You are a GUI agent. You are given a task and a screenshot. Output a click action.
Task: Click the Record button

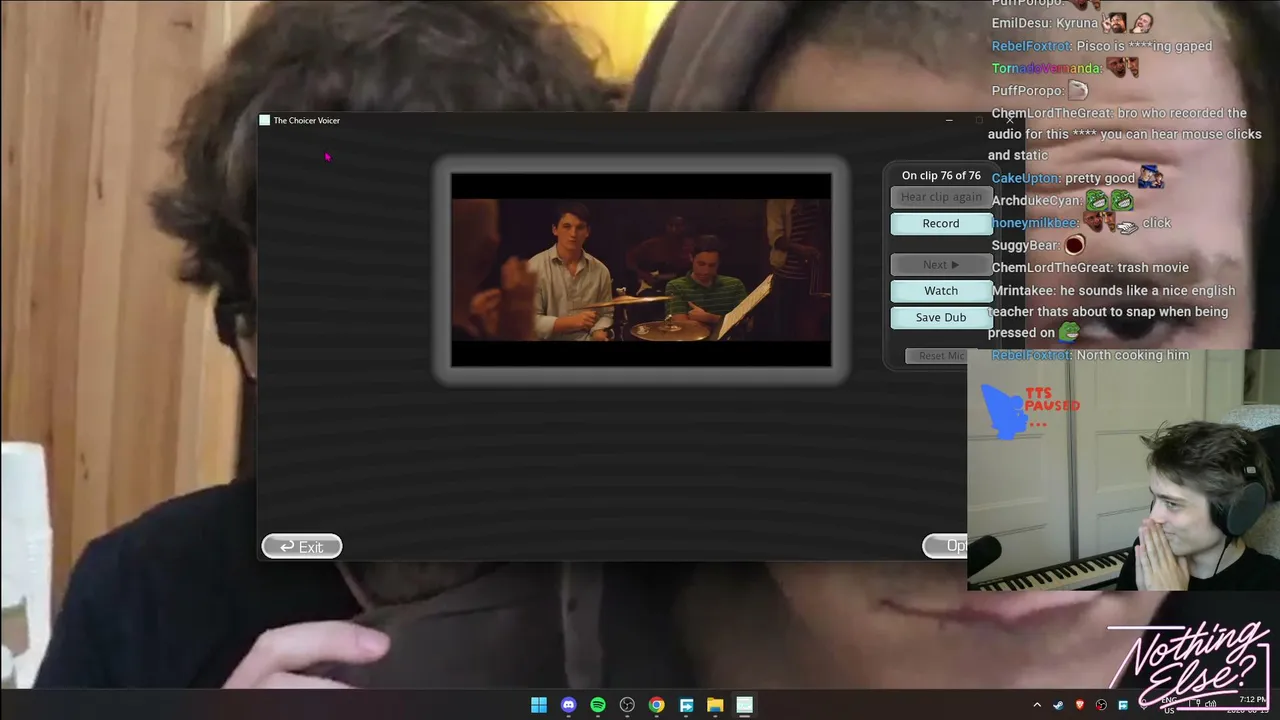click(x=941, y=224)
